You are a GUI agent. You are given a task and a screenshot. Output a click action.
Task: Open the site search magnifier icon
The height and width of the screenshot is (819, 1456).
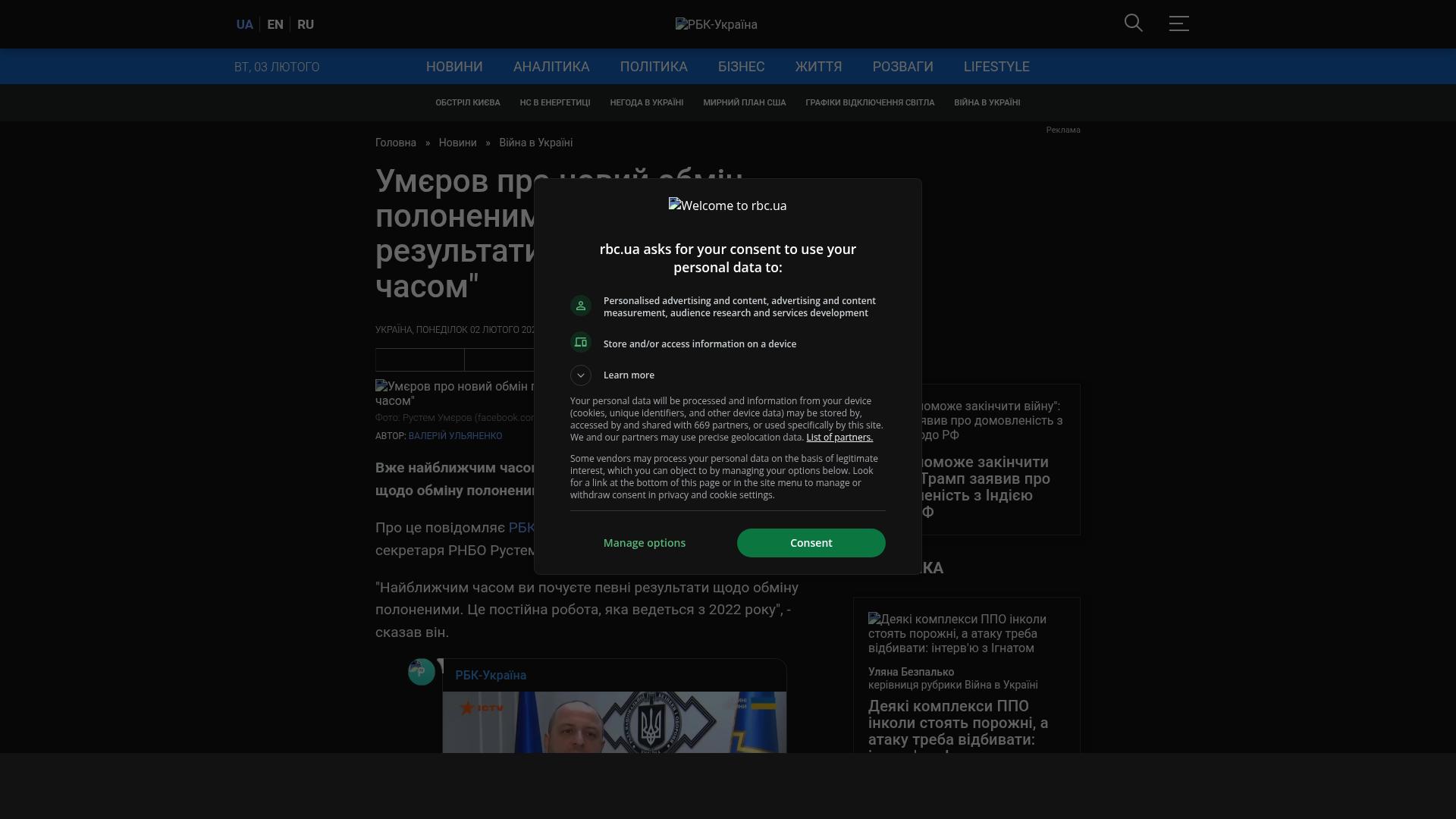click(x=1133, y=24)
